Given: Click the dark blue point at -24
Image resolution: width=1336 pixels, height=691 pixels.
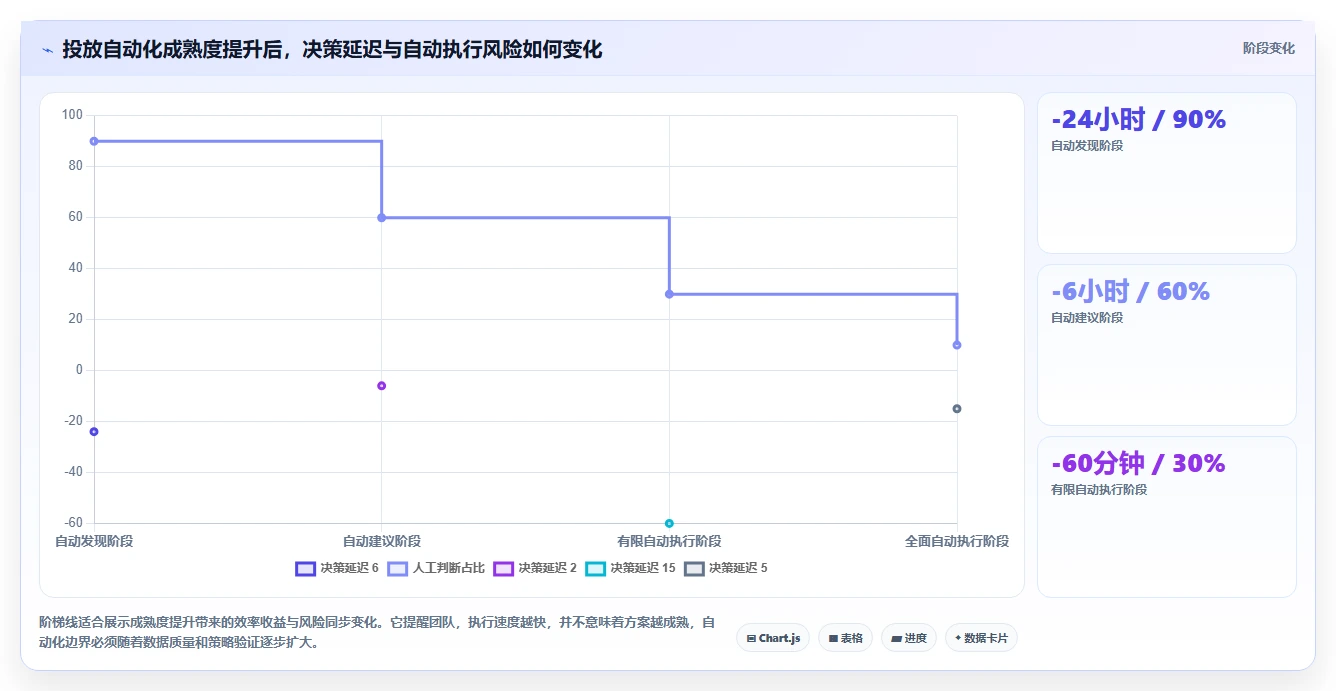Looking at the screenshot, I should tap(94, 432).
